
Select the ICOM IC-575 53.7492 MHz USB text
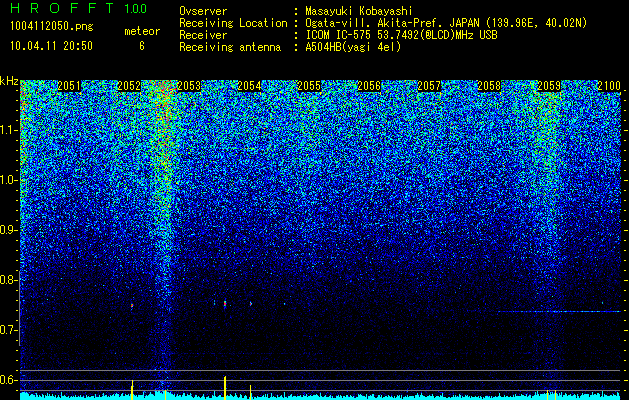pos(401,35)
